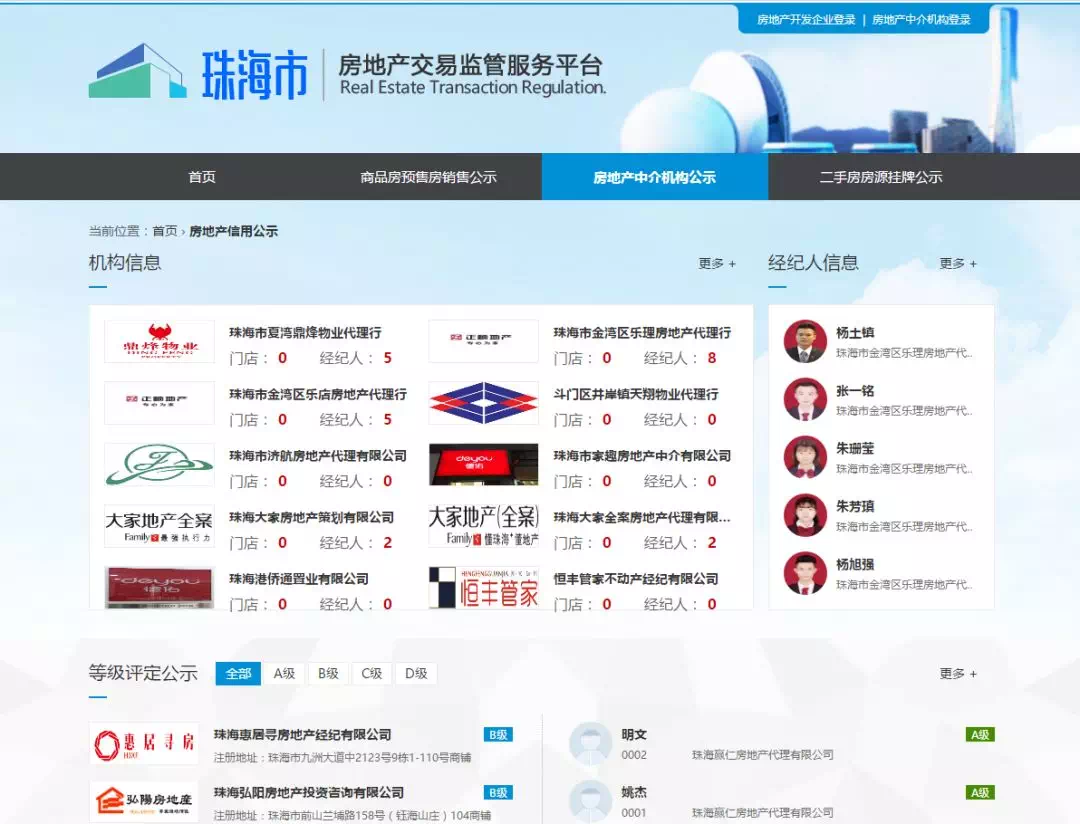The height and width of the screenshot is (824, 1080).
Task: Open 珠海弘阳房地产投资咨询有限公司 listing
Action: 309,792
